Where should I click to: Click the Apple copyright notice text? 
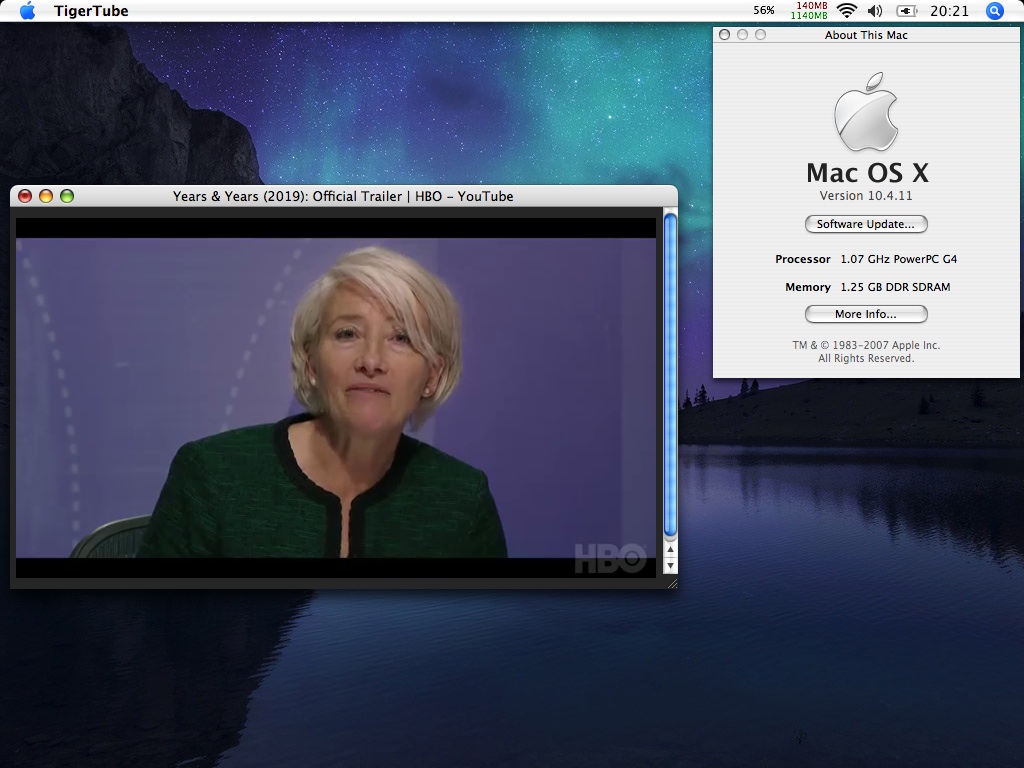click(x=866, y=352)
